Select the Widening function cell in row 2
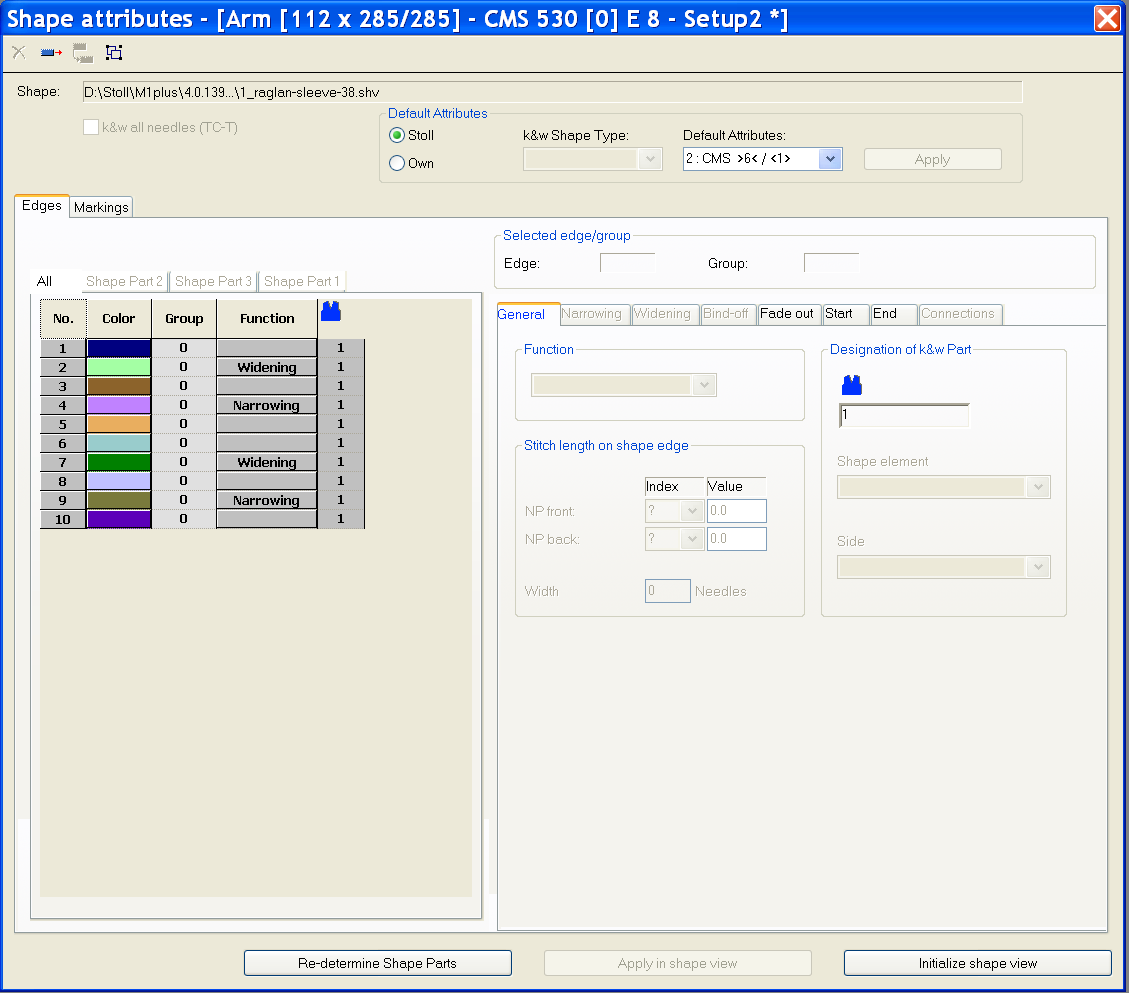Viewport: 1129px width, 993px height. click(x=266, y=367)
